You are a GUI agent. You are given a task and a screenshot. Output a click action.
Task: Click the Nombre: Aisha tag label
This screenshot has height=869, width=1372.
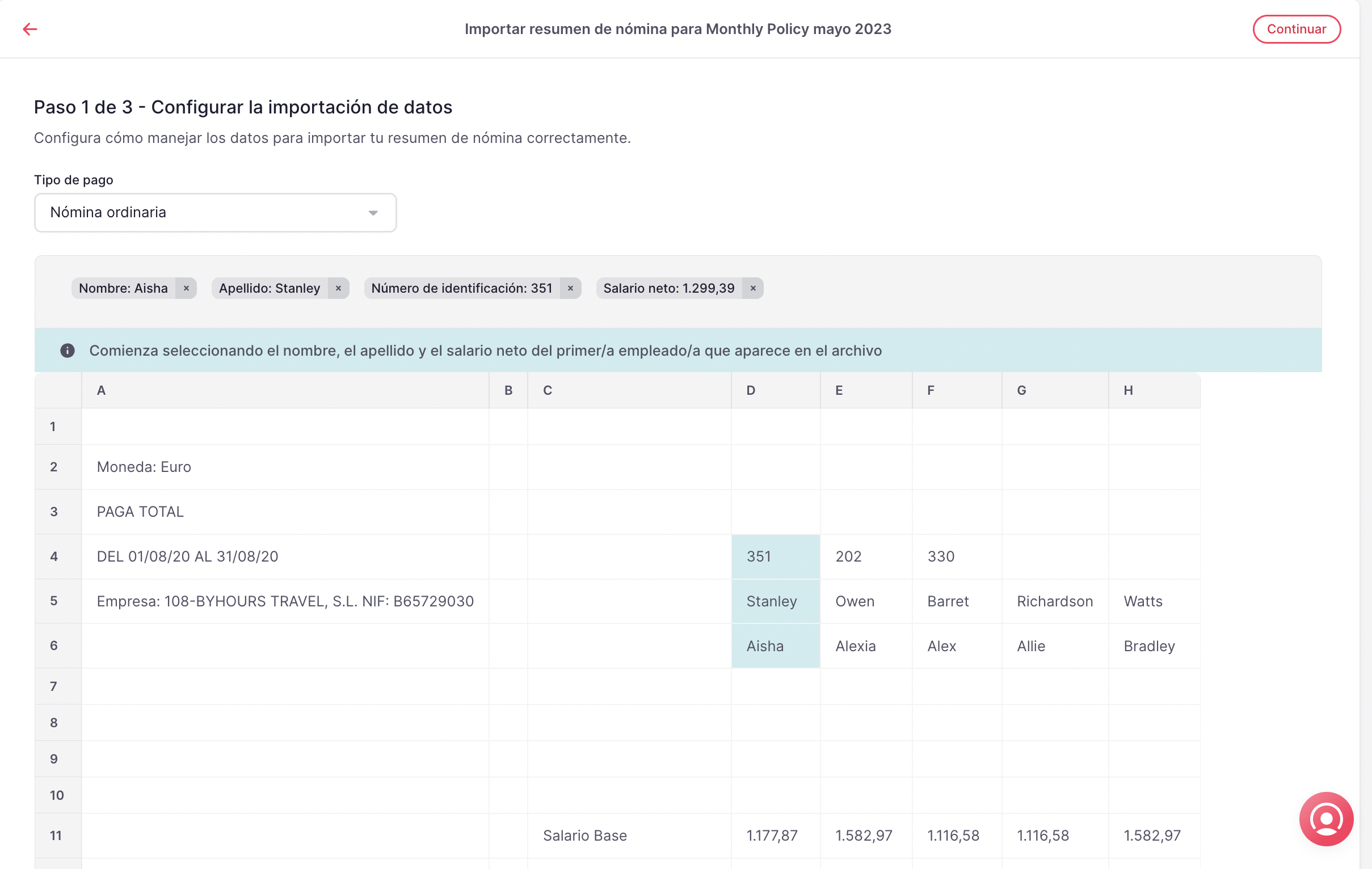point(123,288)
